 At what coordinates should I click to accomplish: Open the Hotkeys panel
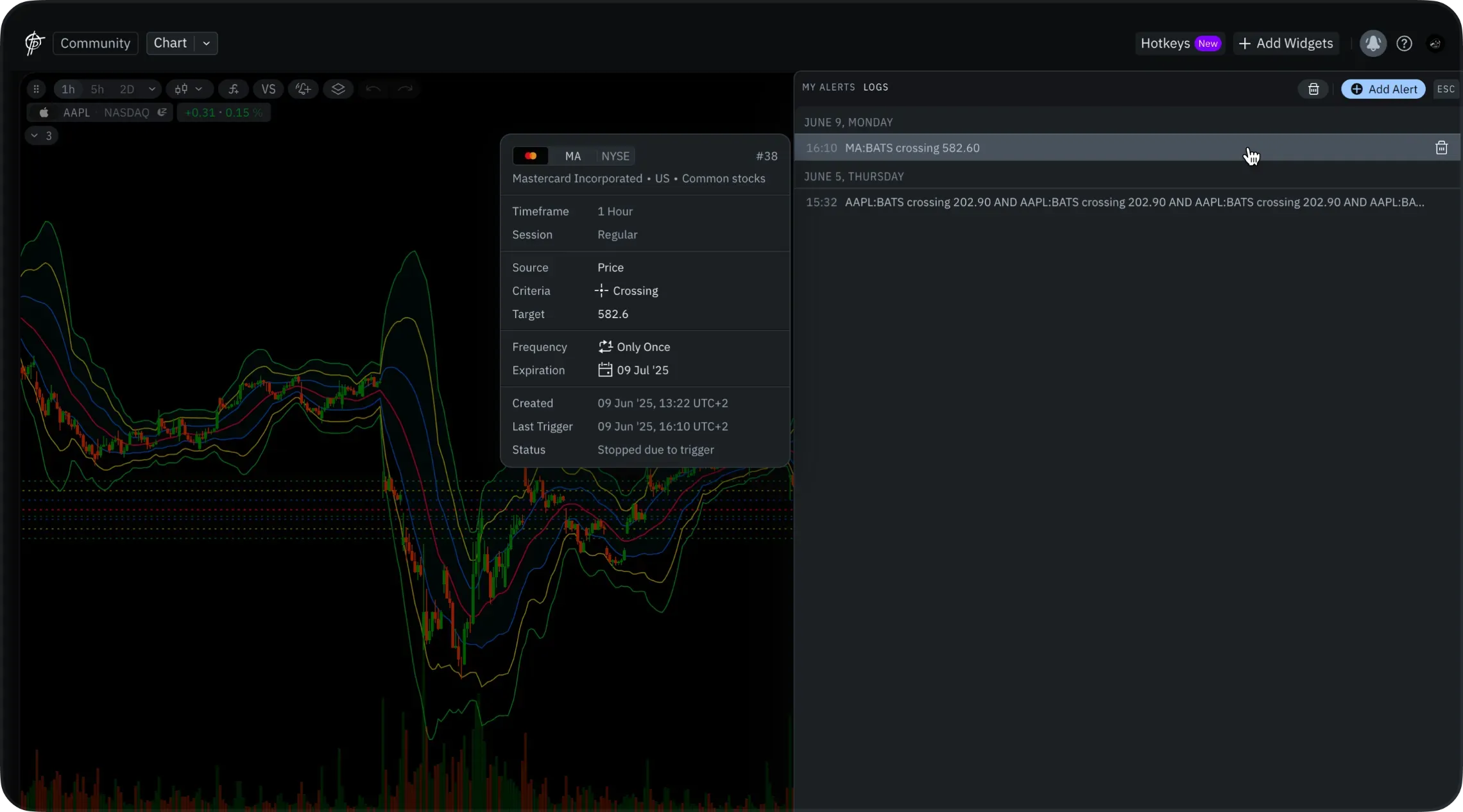[x=1181, y=43]
